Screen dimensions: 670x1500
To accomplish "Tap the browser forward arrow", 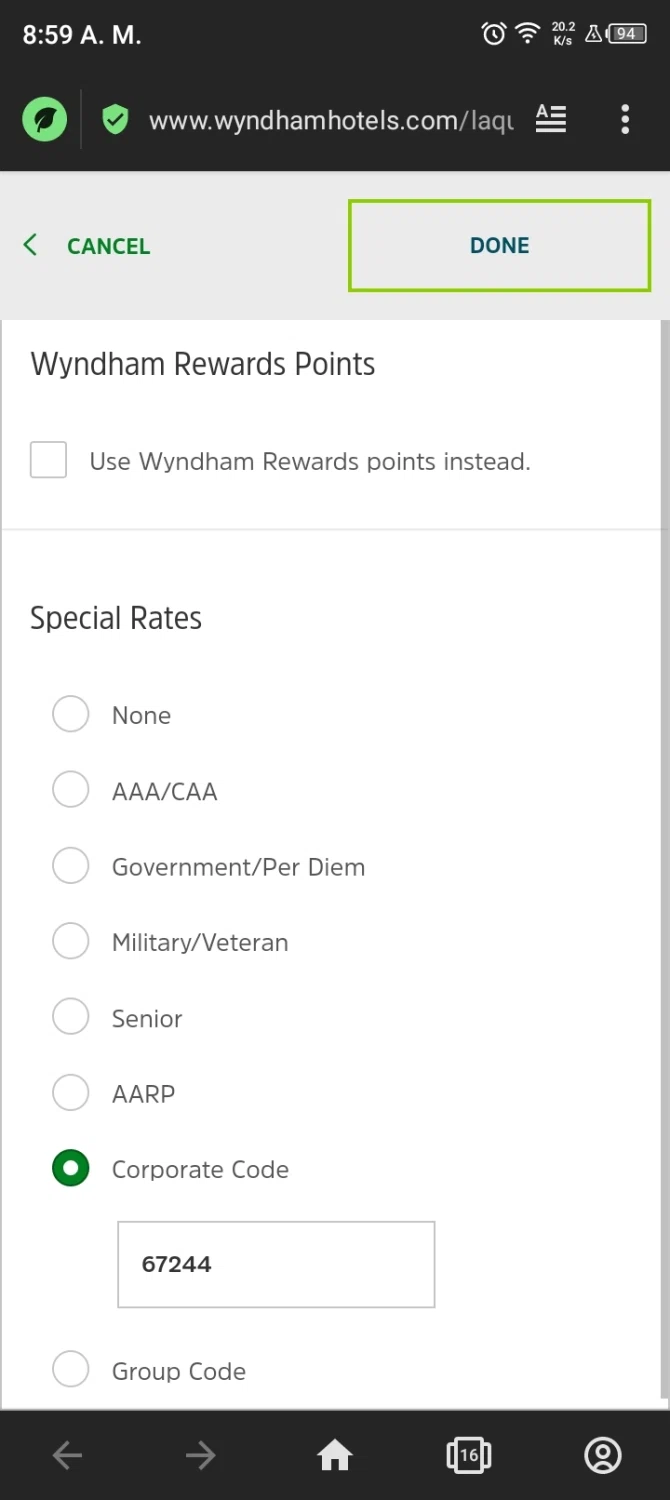I will pyautogui.click(x=200, y=1455).
